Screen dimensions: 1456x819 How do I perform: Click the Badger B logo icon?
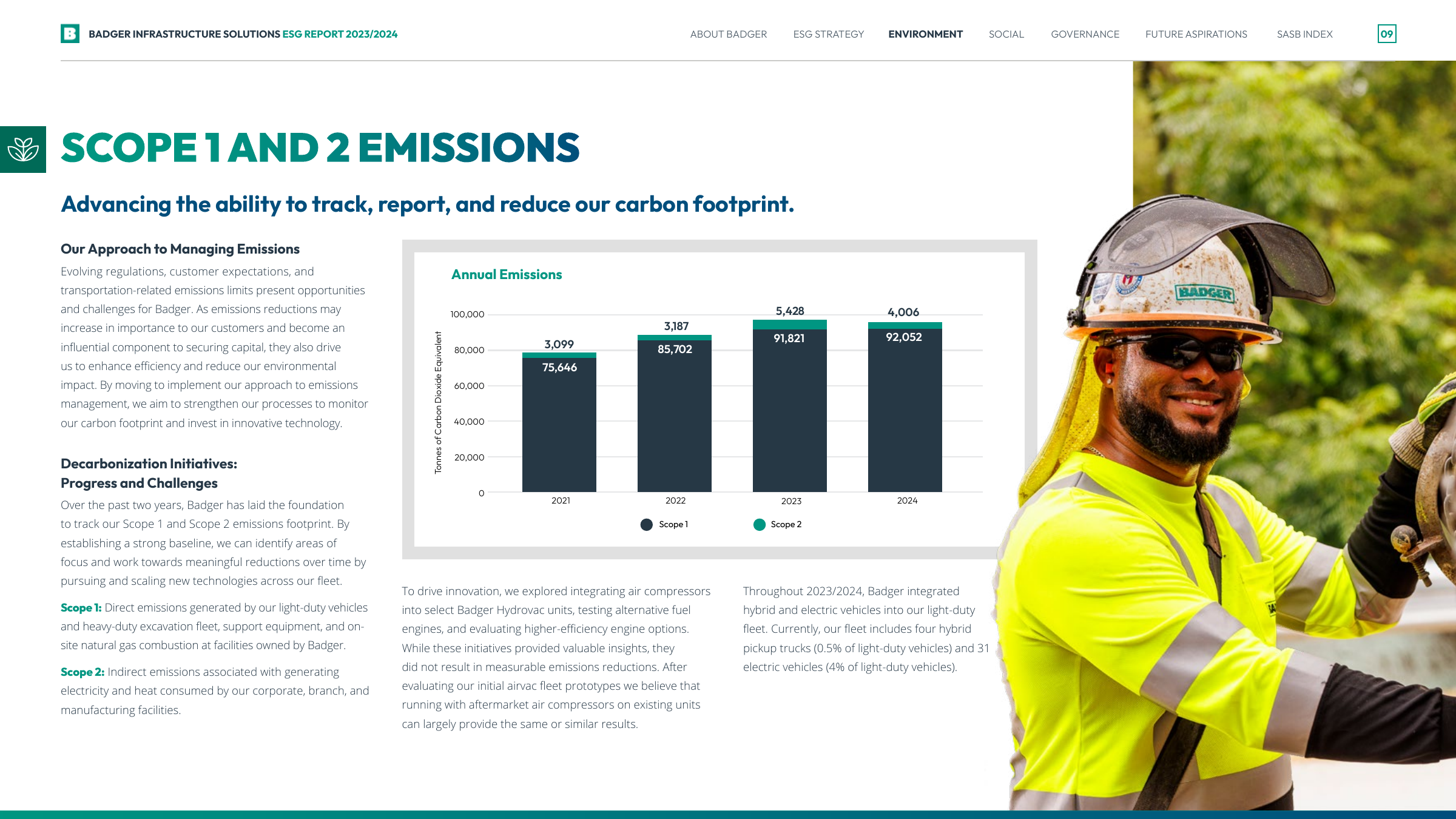click(x=70, y=33)
